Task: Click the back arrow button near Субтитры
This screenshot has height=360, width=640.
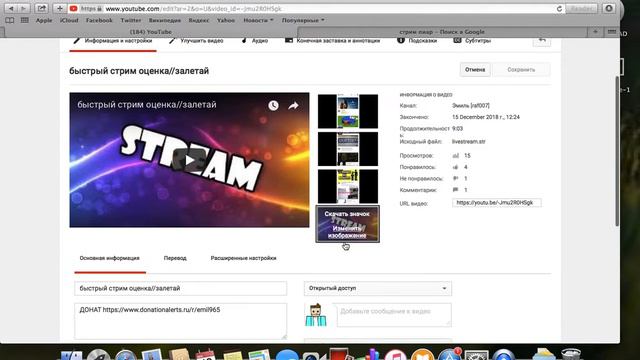Action: pos(542,40)
